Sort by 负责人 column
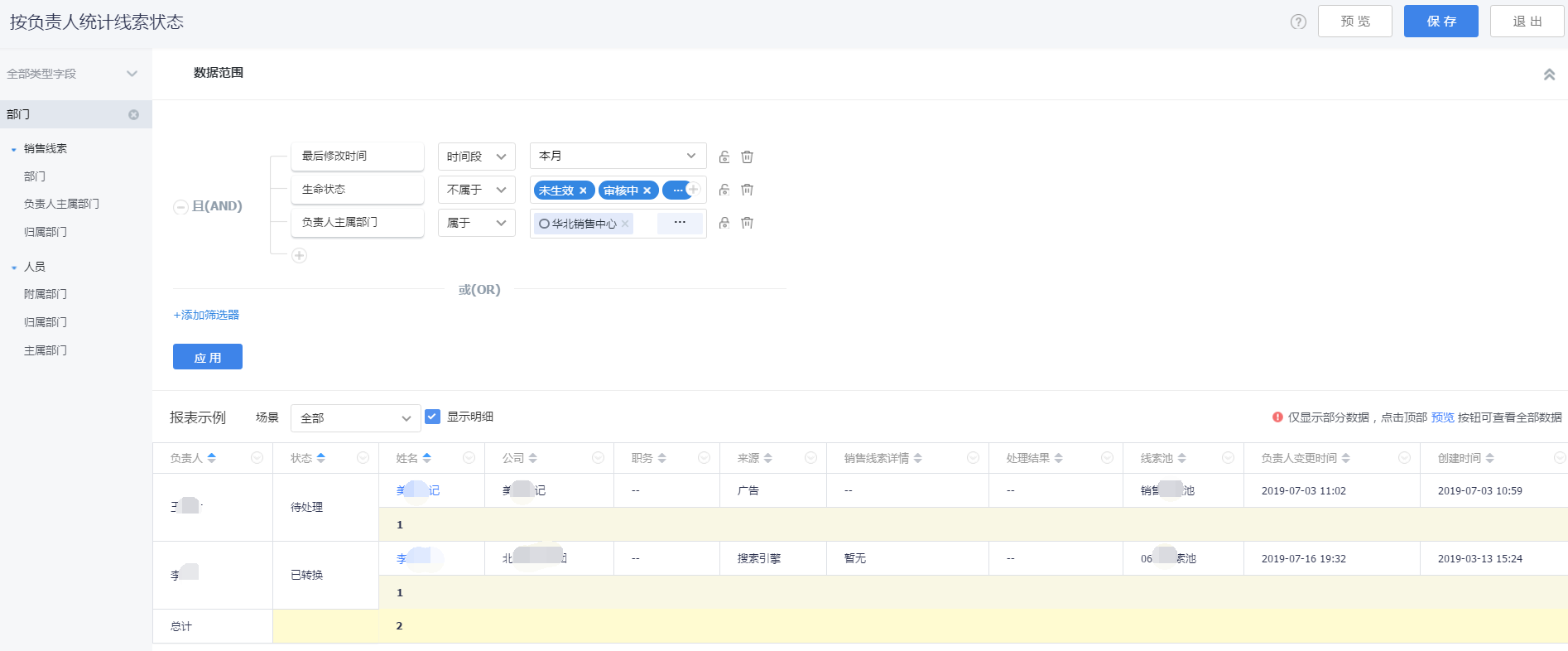This screenshot has height=651, width=1568. (x=212, y=458)
